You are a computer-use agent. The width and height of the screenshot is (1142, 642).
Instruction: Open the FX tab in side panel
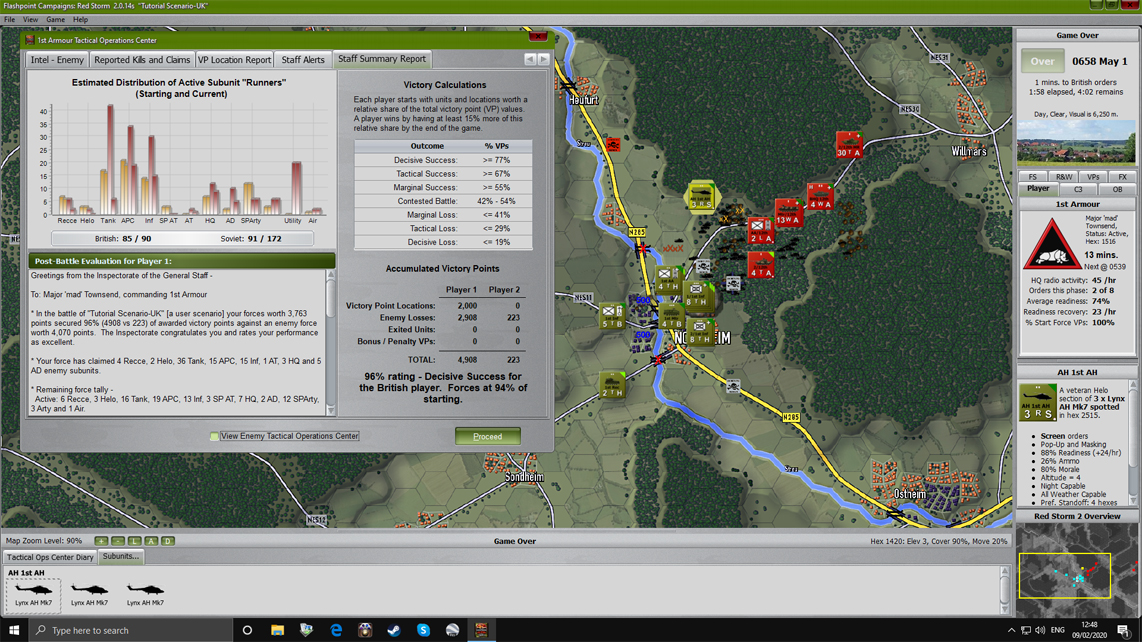pos(1122,177)
